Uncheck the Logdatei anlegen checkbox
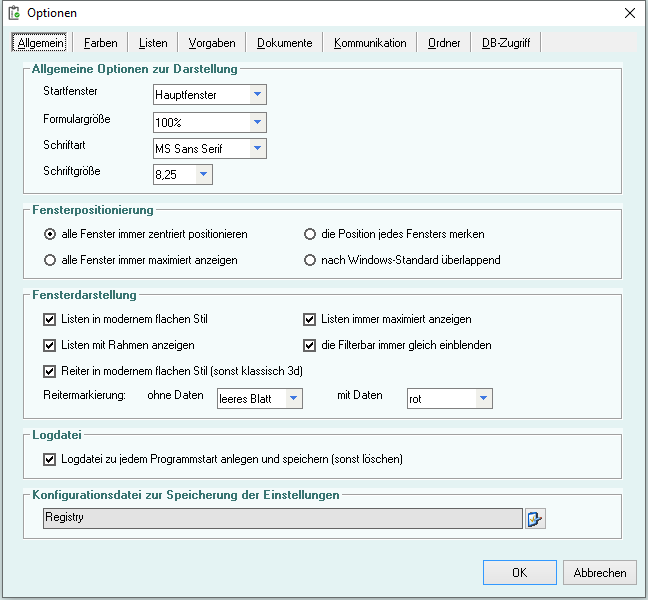The height and width of the screenshot is (600, 648). [x=50, y=460]
